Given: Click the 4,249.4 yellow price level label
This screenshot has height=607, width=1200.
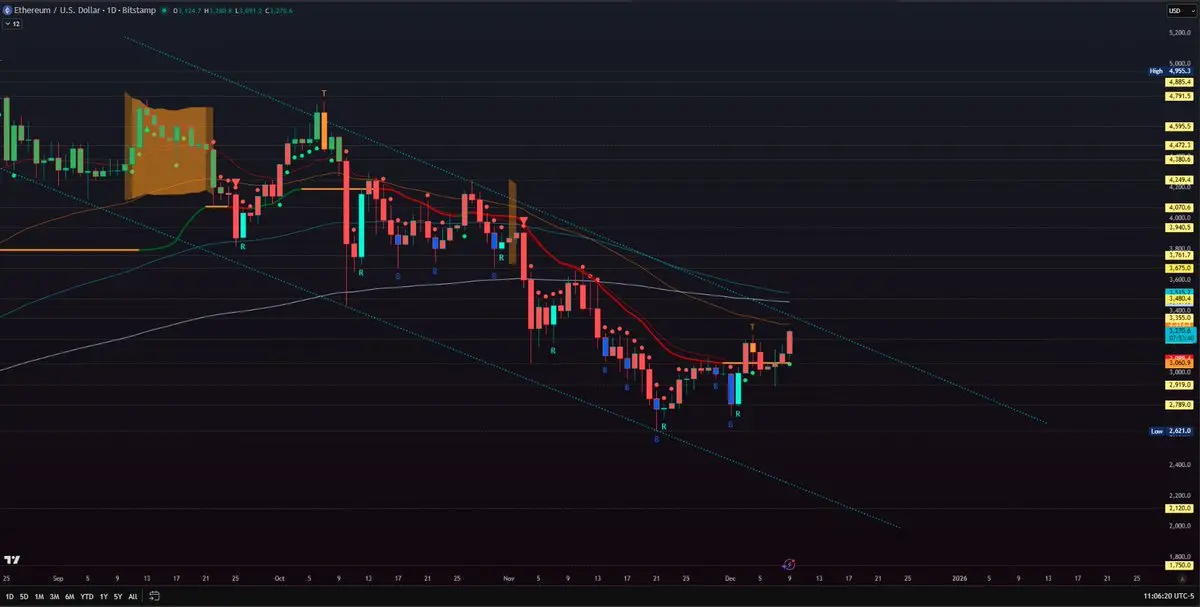Looking at the screenshot, I should (x=1177, y=180).
